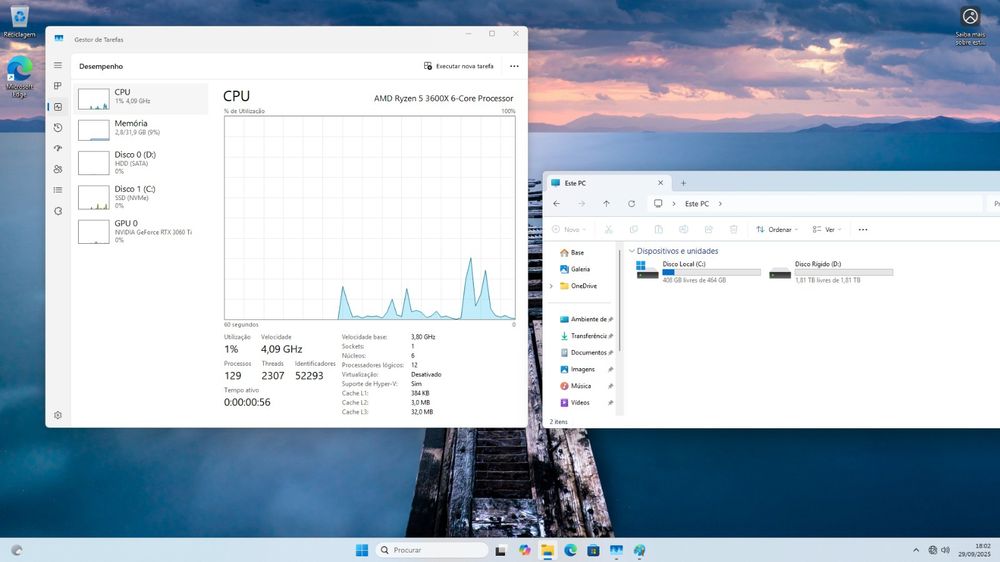
Task: Click the Paste icon in Explorer toolbar
Action: [659, 230]
